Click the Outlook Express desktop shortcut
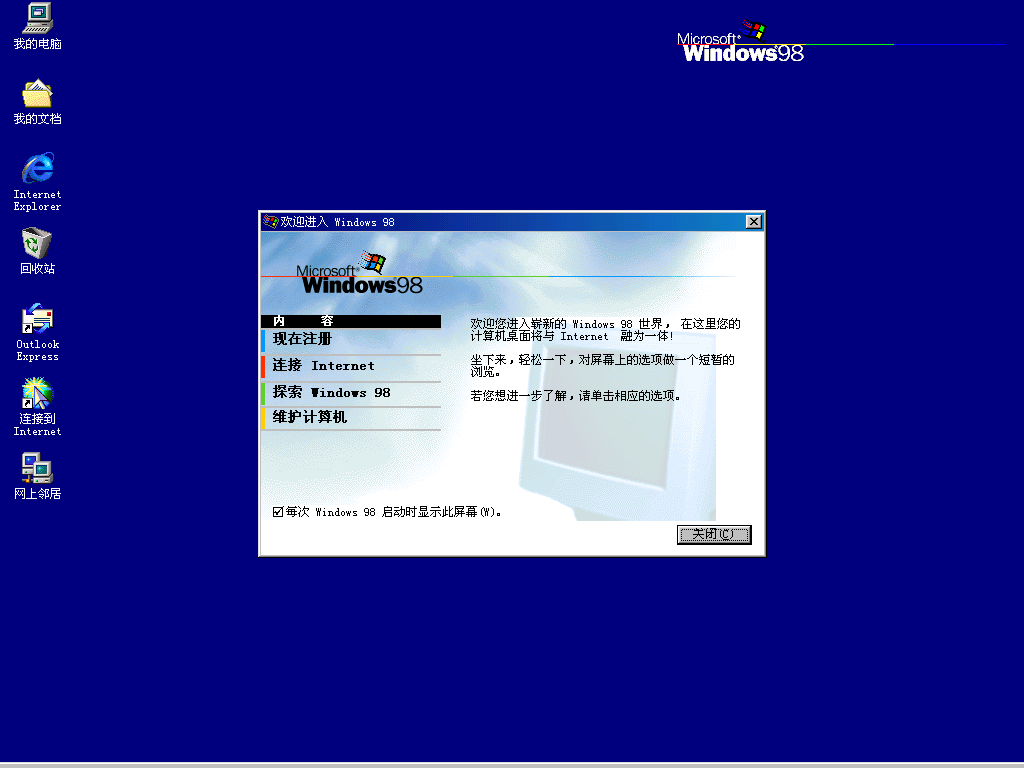Screen dimensions: 1024x768 click(37, 320)
